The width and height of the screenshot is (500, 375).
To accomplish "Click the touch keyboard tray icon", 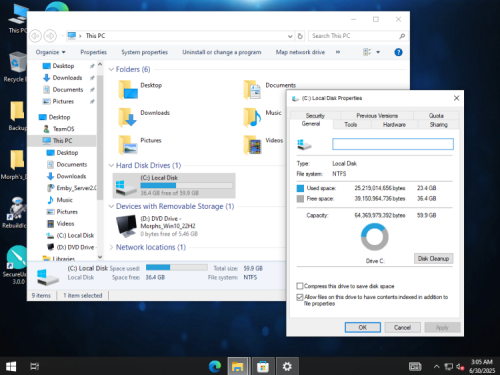I will click(415, 367).
